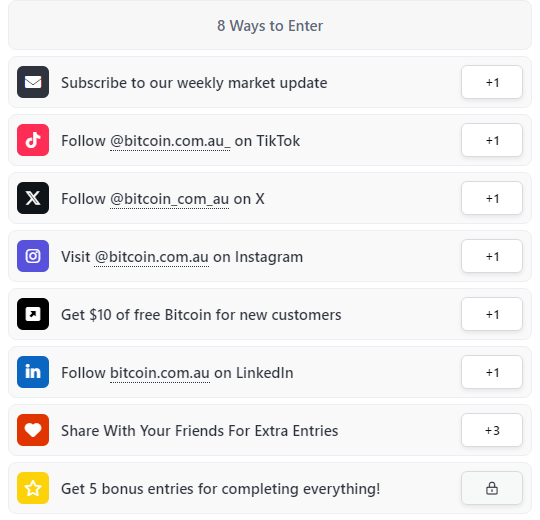Click the blue LinkedIn logo icon
Screen dimensions: 540x520
click(x=33, y=372)
